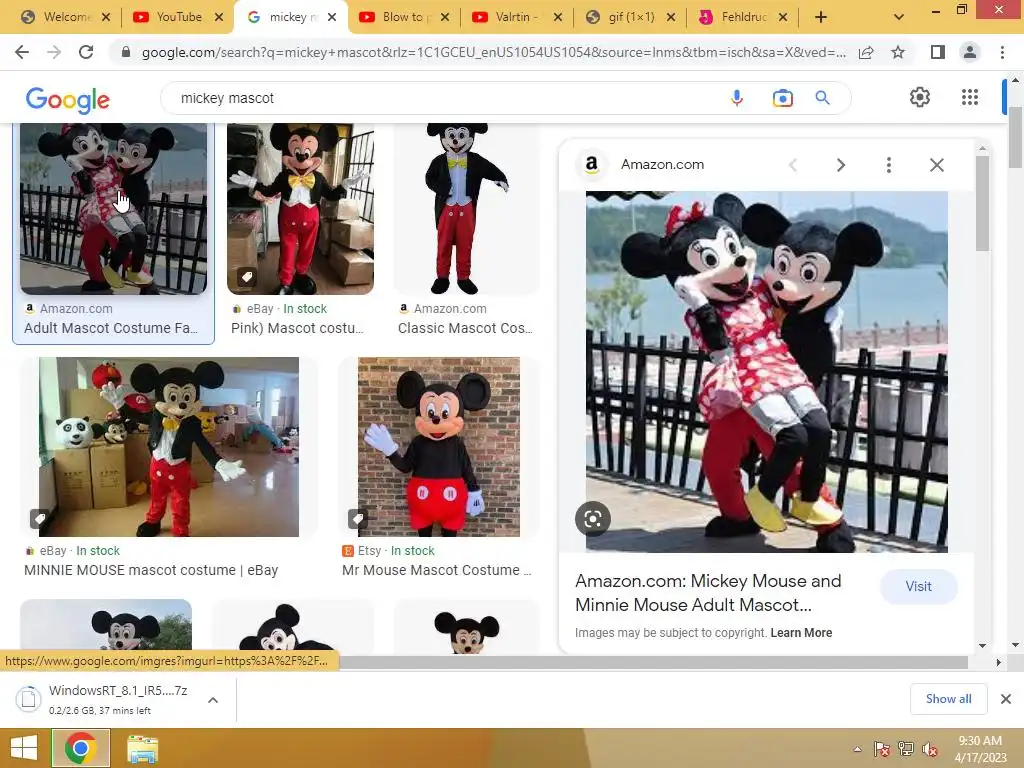Image resolution: width=1024 pixels, height=768 pixels.
Task: Expand the WindowsRT download options arrow
Action: click(x=213, y=700)
